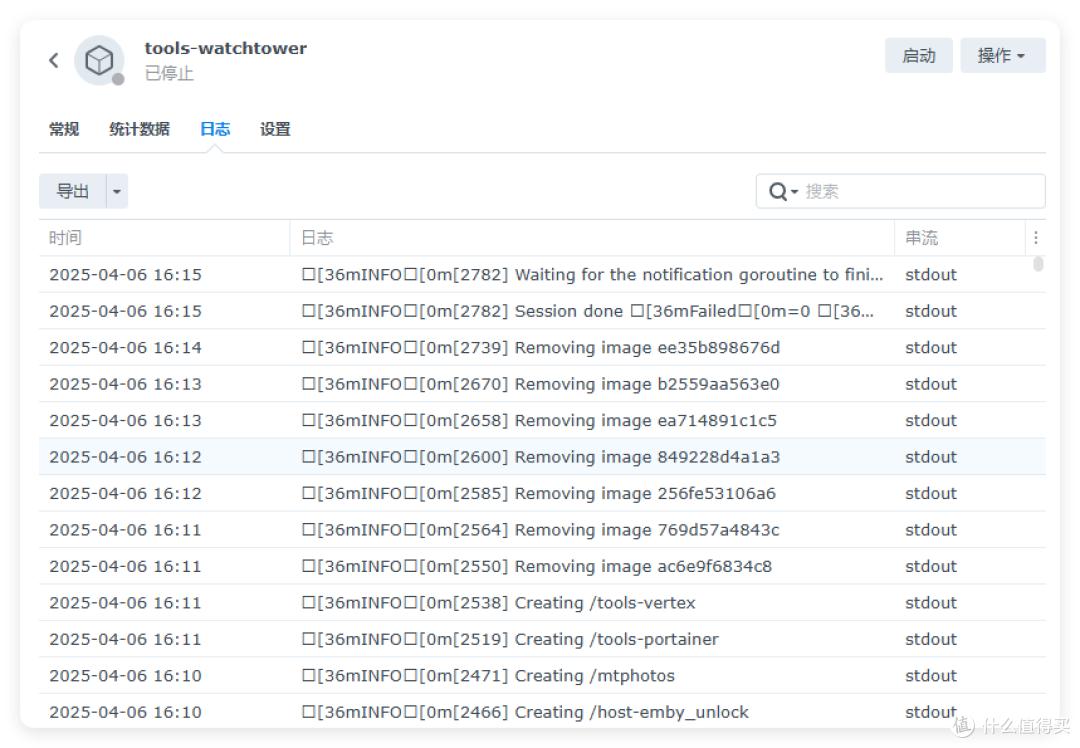Select 'Removing image ee35b898676d' log entry

coord(542,347)
